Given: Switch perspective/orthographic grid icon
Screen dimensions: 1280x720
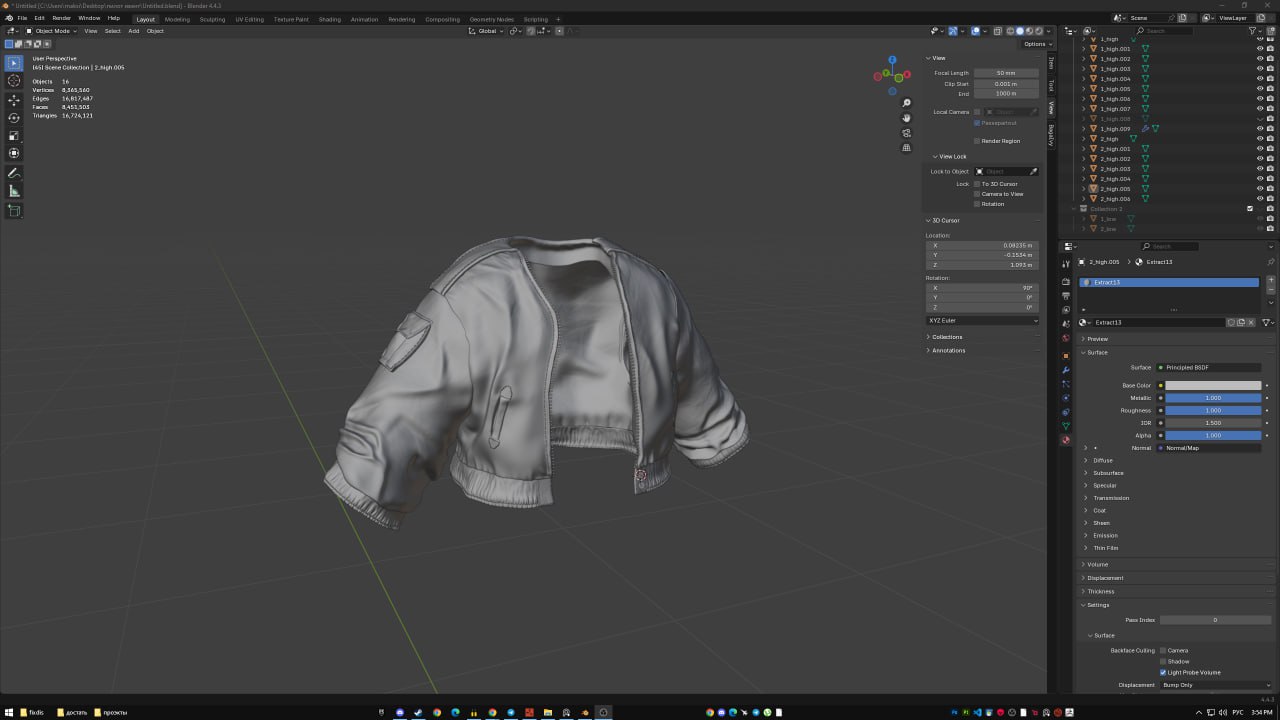Looking at the screenshot, I should pos(907,148).
